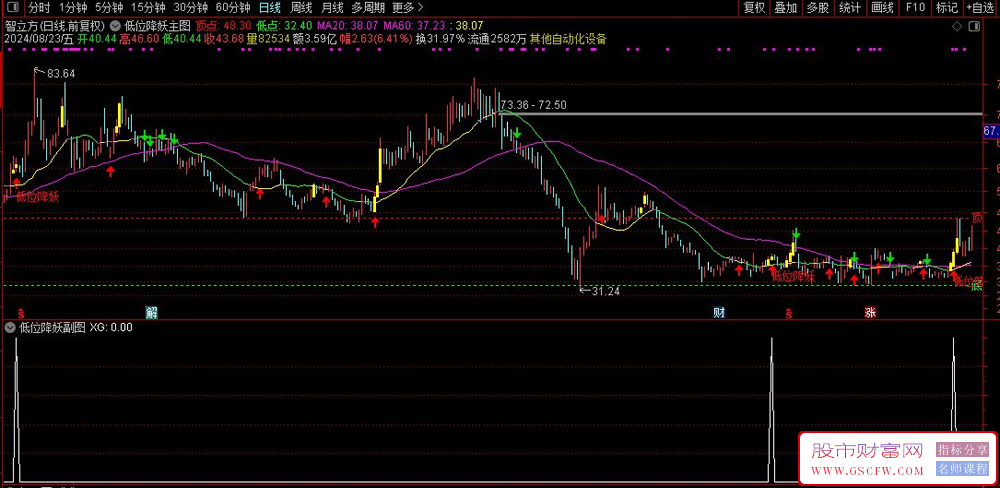The width and height of the screenshot is (1000, 488).
Task: Select the 15分钟 period tab
Action: tap(147, 8)
